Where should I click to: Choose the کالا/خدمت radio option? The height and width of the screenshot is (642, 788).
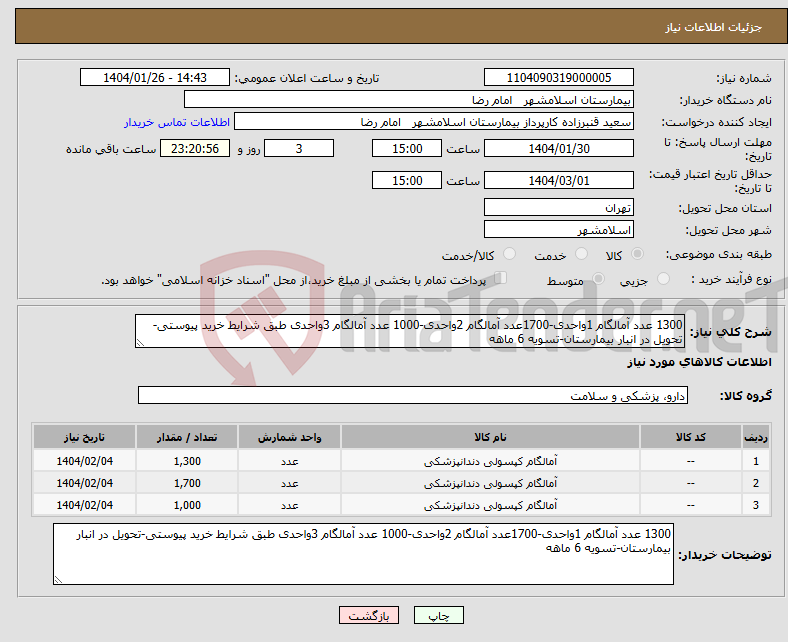coord(509,255)
